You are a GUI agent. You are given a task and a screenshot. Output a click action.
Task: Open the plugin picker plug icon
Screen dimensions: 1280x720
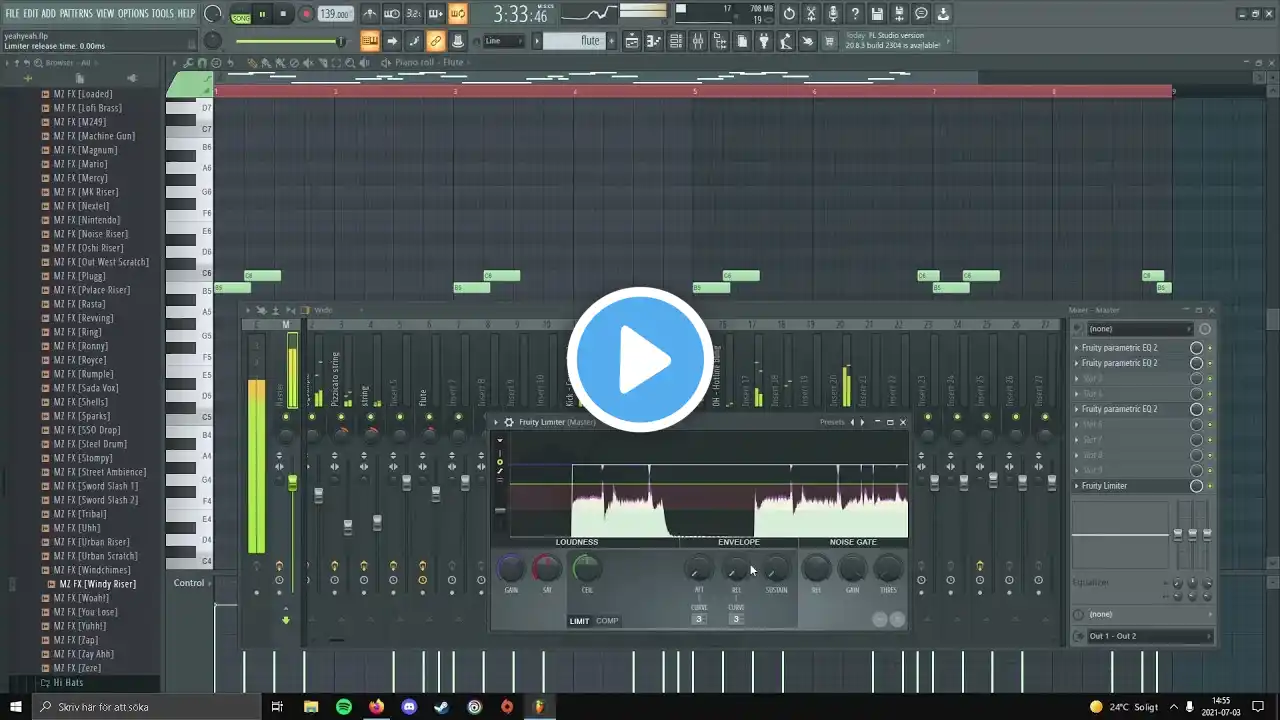[764, 41]
